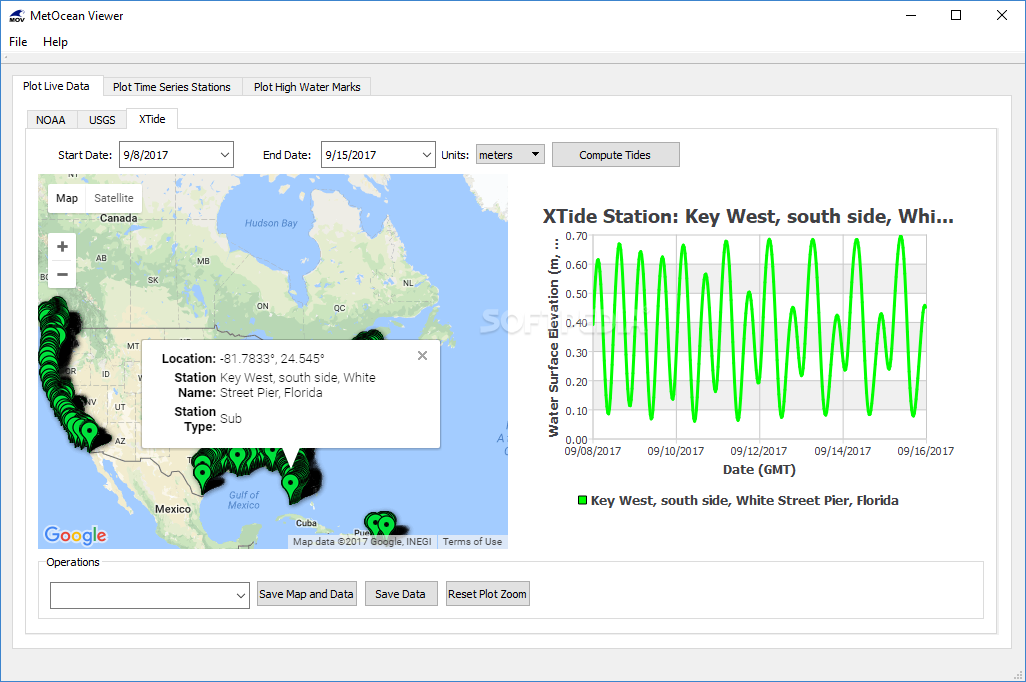
Task: Click the Puerto Rico station marker
Action: click(x=386, y=526)
